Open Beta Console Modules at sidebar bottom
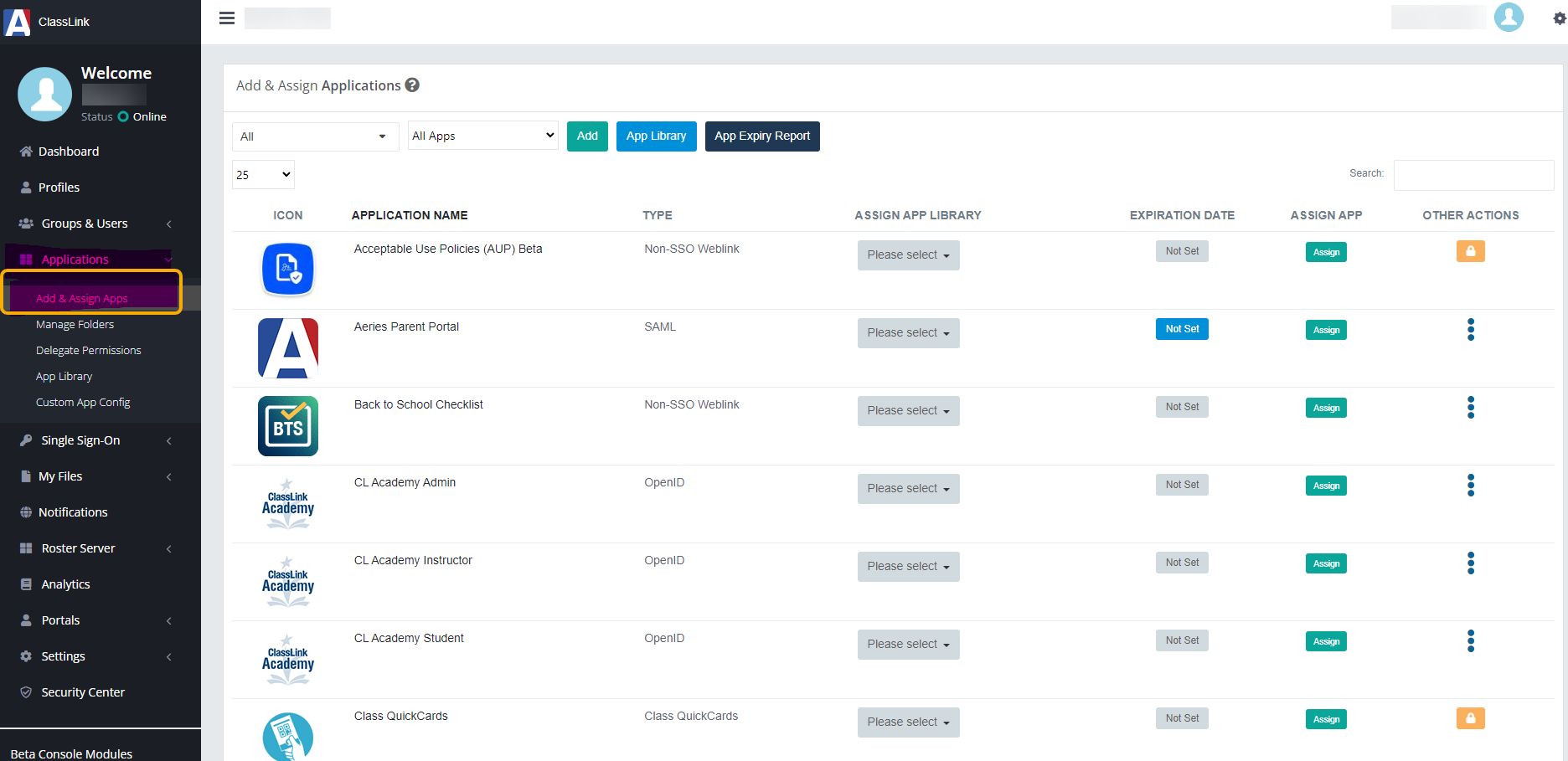 71,753
